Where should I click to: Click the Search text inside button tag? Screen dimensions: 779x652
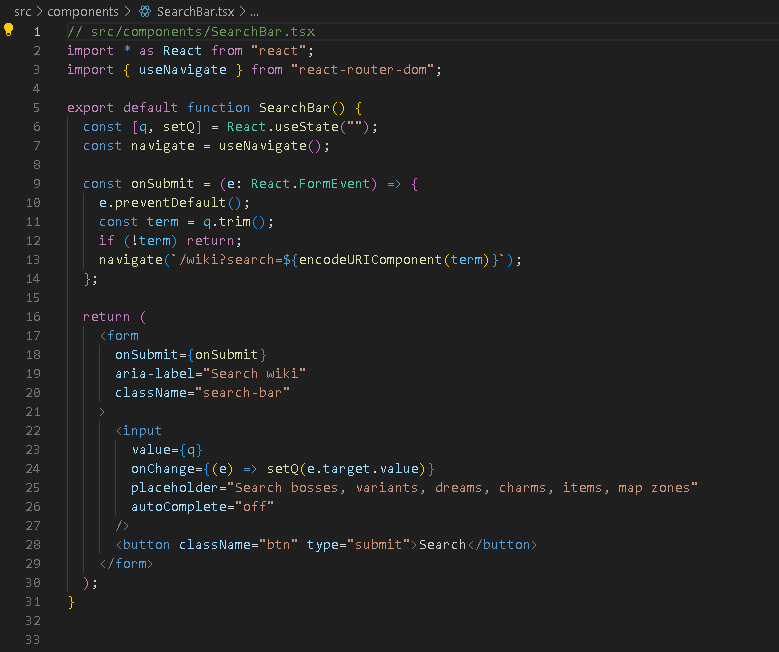(x=442, y=545)
